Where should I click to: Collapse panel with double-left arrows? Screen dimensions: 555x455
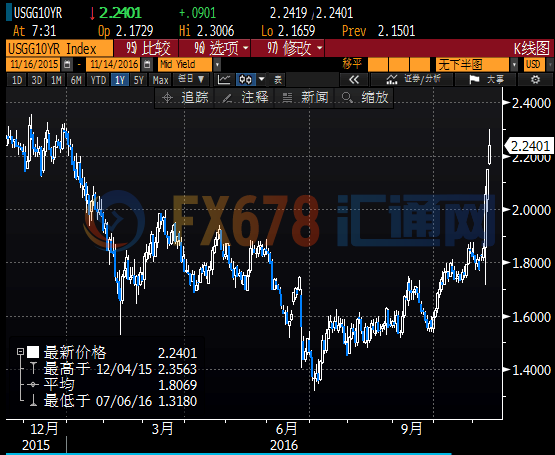[x=354, y=80]
